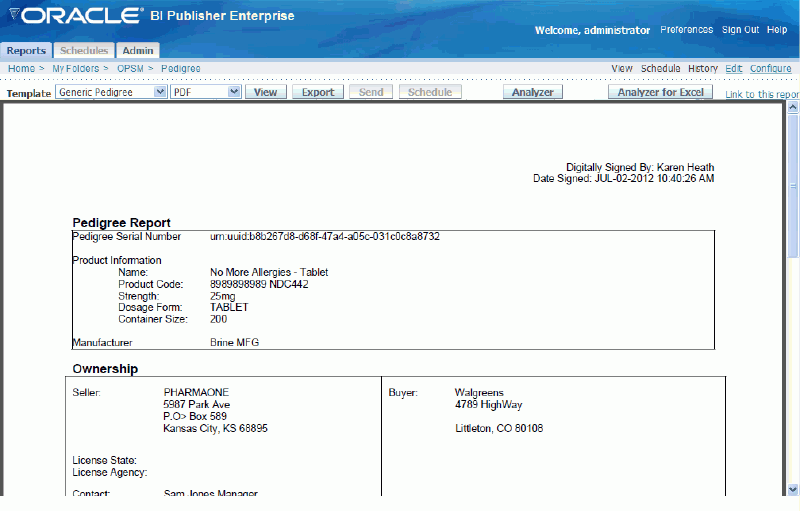The height and width of the screenshot is (511, 800).
Task: Click the Edit link
Action: click(x=734, y=68)
